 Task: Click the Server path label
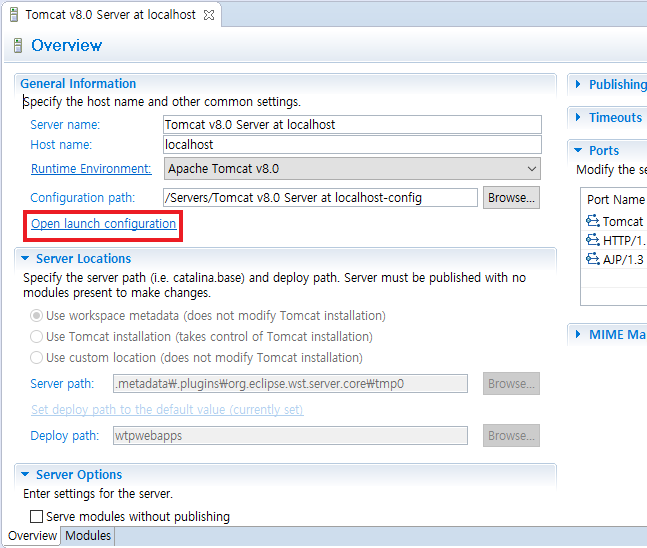tap(62, 384)
